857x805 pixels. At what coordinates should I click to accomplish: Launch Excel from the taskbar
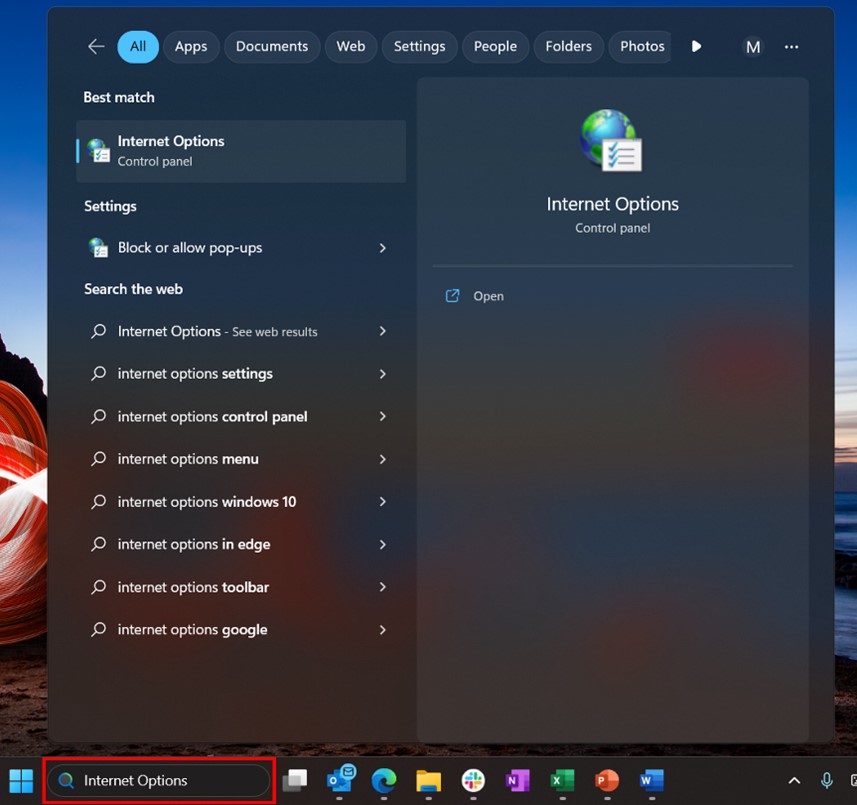[562, 780]
